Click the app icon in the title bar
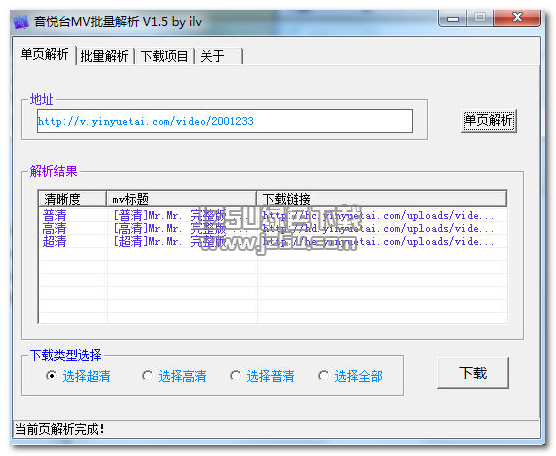This screenshot has height=456, width=556. [x=21, y=22]
